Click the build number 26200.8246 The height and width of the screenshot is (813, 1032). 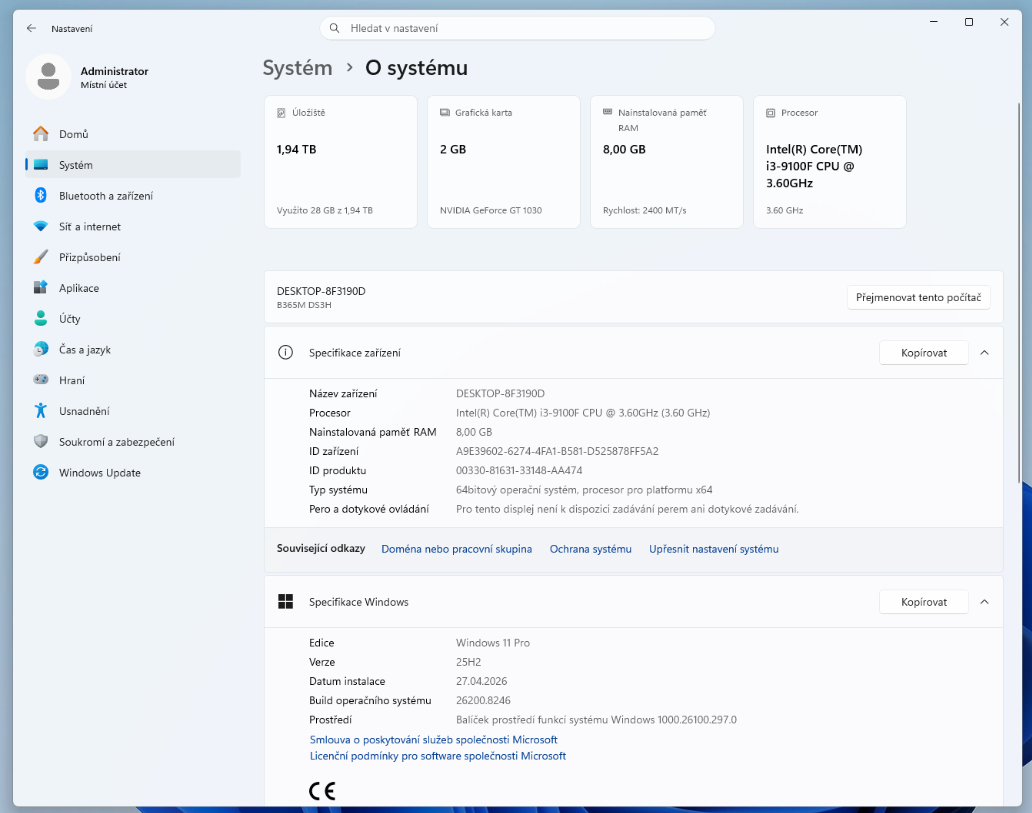point(483,700)
